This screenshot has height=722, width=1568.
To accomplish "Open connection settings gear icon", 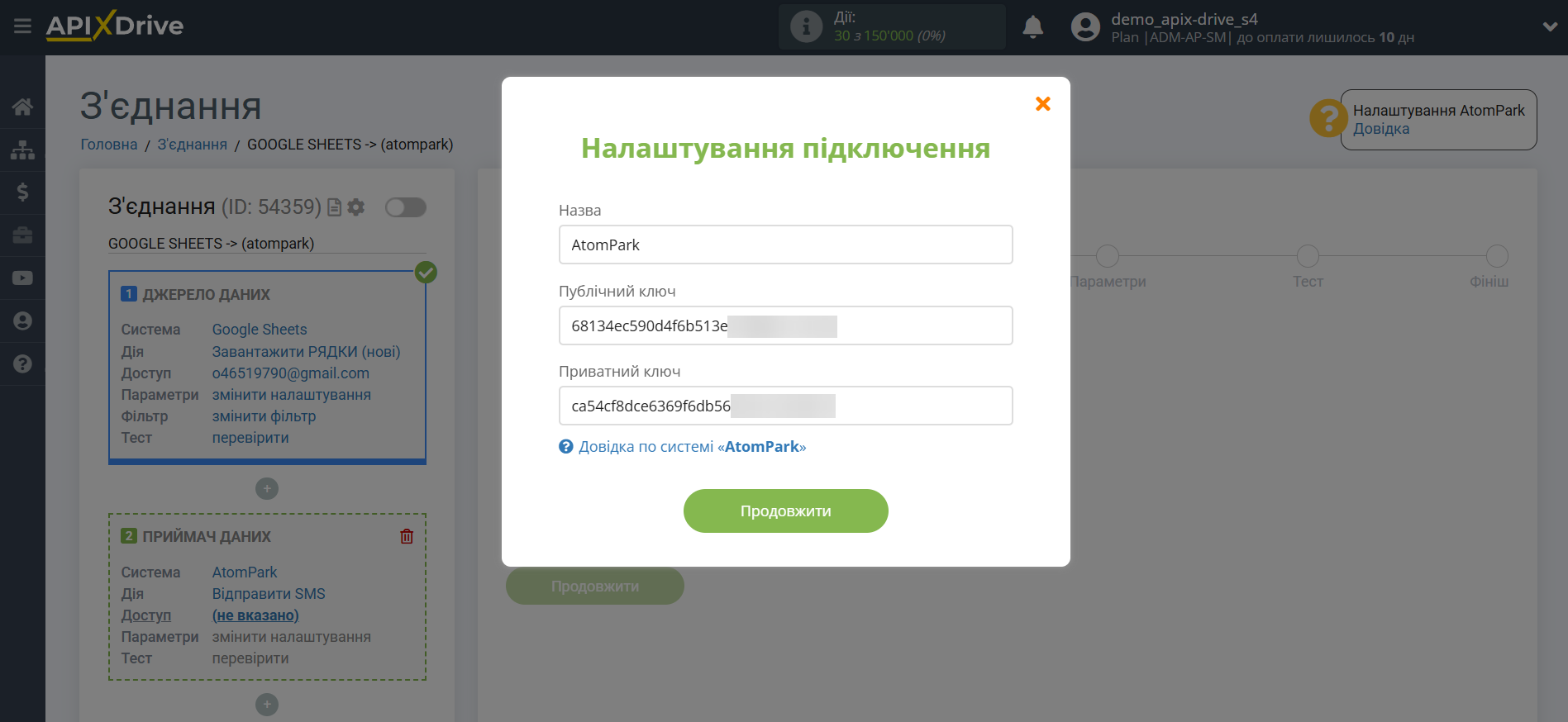I will [356, 207].
